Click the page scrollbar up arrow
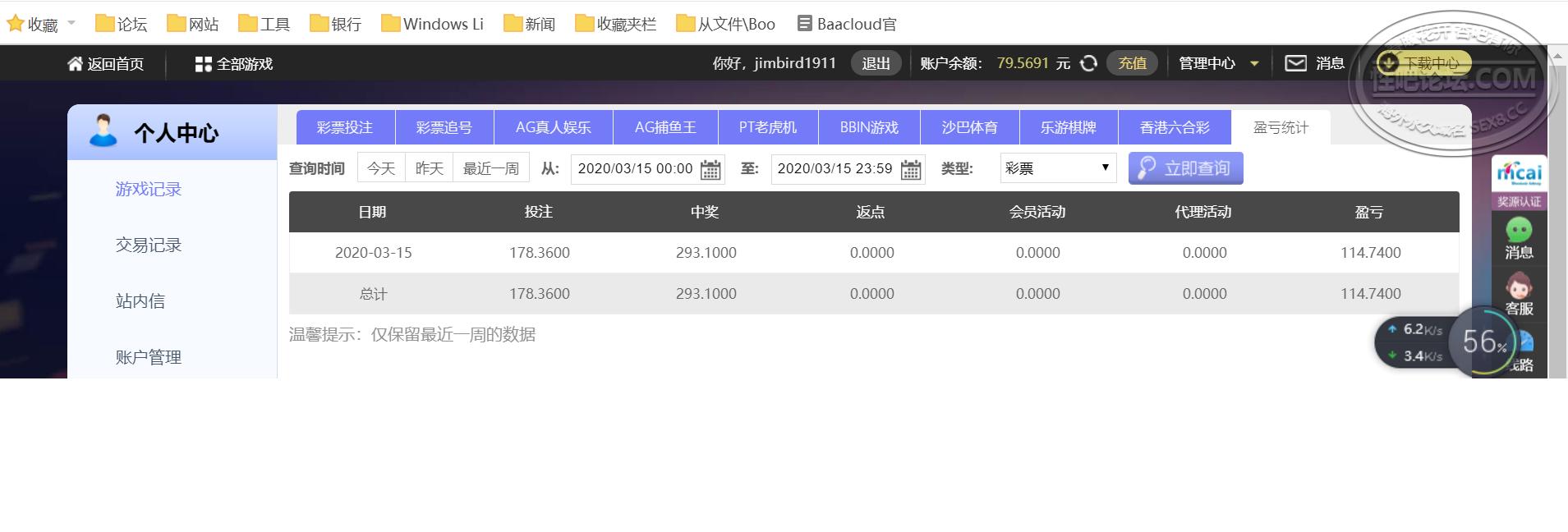This screenshot has width=1568, height=532. (1557, 56)
